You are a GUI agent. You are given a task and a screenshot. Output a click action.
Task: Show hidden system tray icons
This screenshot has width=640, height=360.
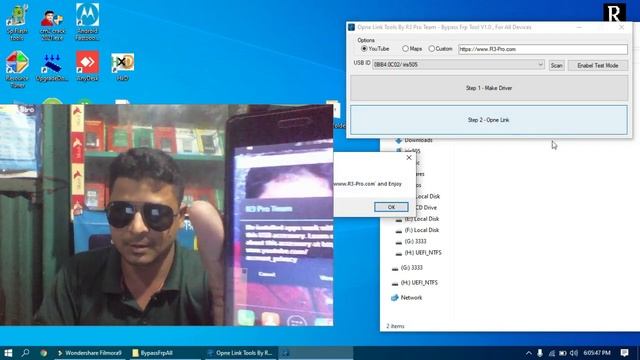click(x=529, y=353)
